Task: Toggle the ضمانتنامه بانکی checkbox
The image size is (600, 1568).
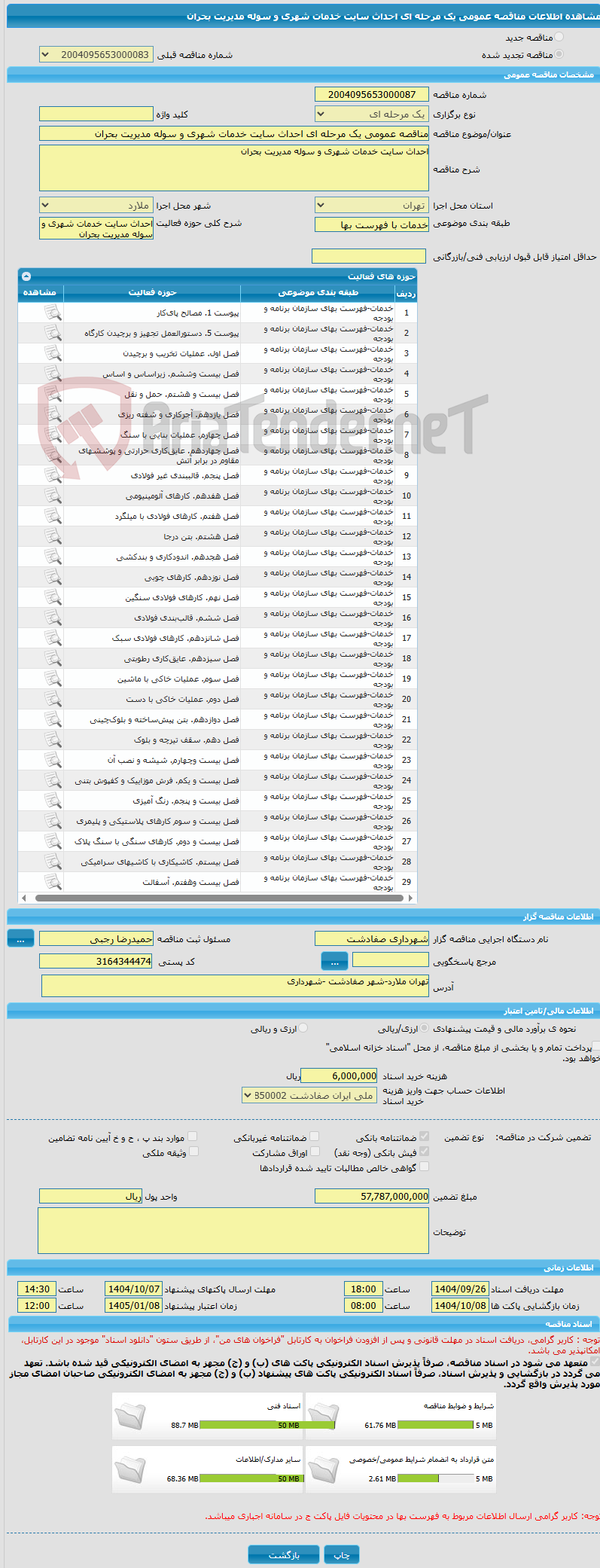Action: pyautogui.click(x=424, y=1136)
